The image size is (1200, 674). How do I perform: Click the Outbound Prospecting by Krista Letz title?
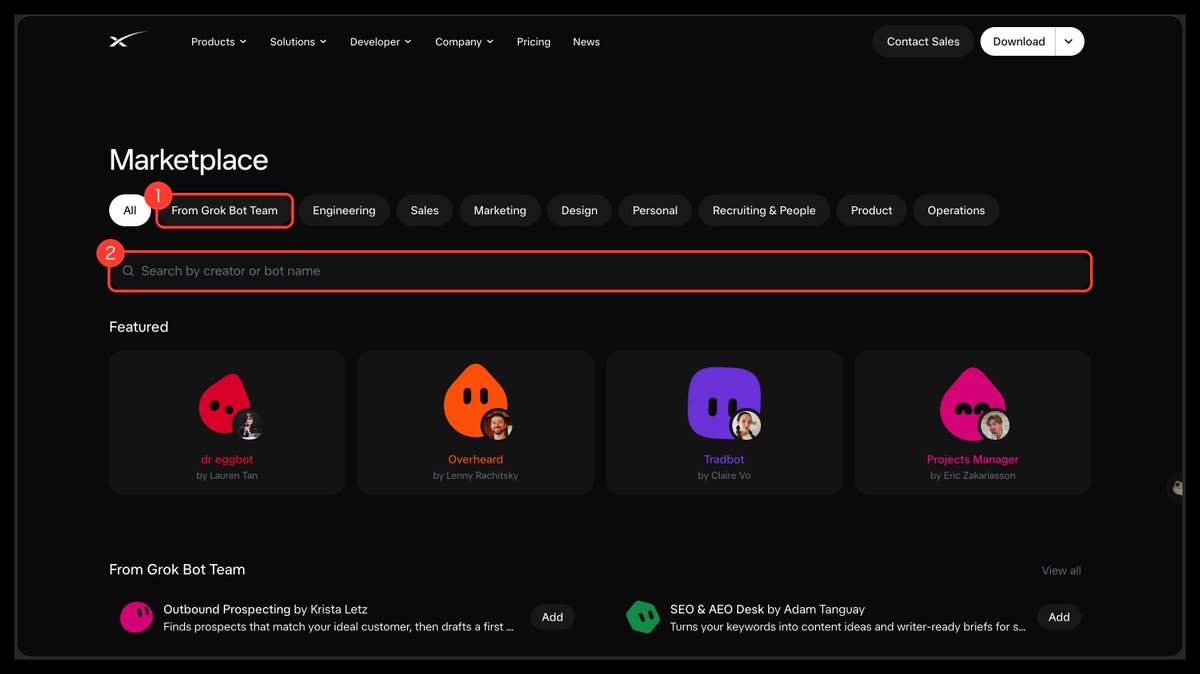[266, 609]
